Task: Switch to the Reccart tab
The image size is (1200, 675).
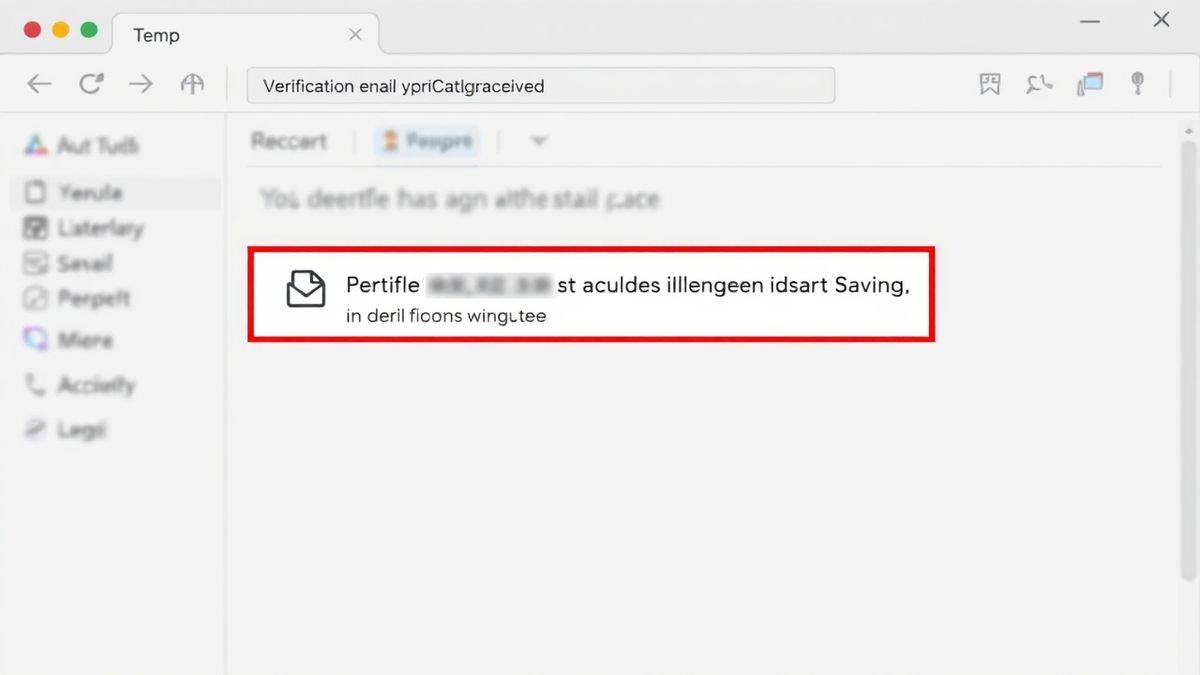Action: [x=288, y=141]
